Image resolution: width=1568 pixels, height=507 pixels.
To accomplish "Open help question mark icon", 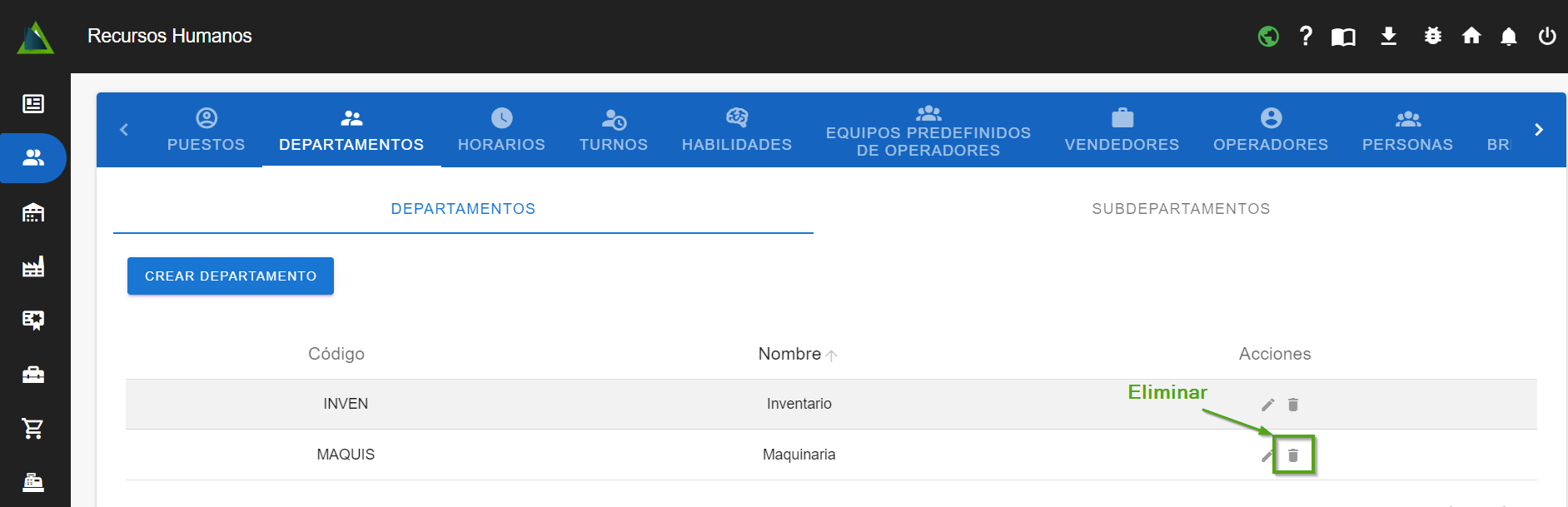I will (x=1305, y=36).
